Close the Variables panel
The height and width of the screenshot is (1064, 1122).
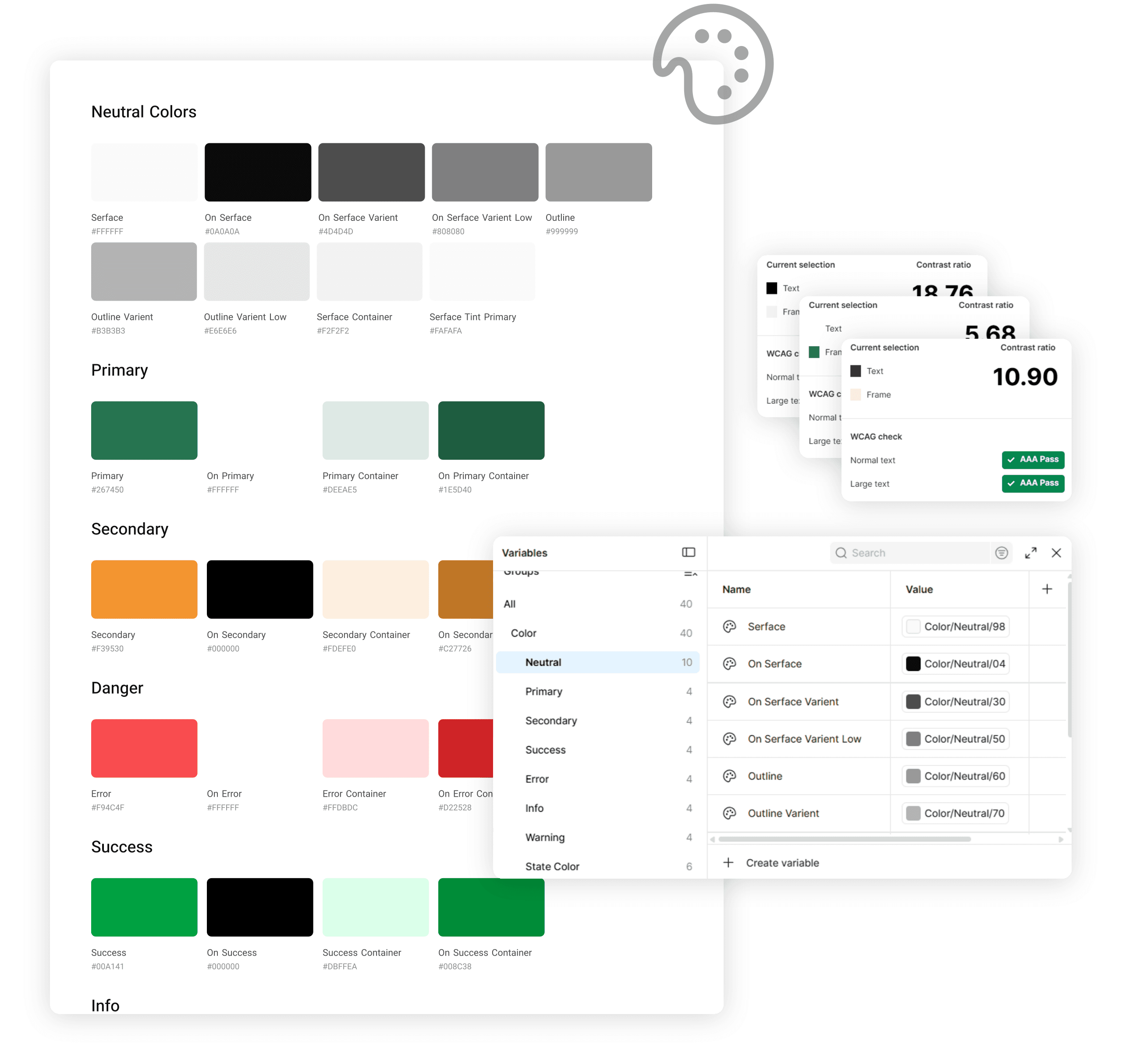point(1056,553)
